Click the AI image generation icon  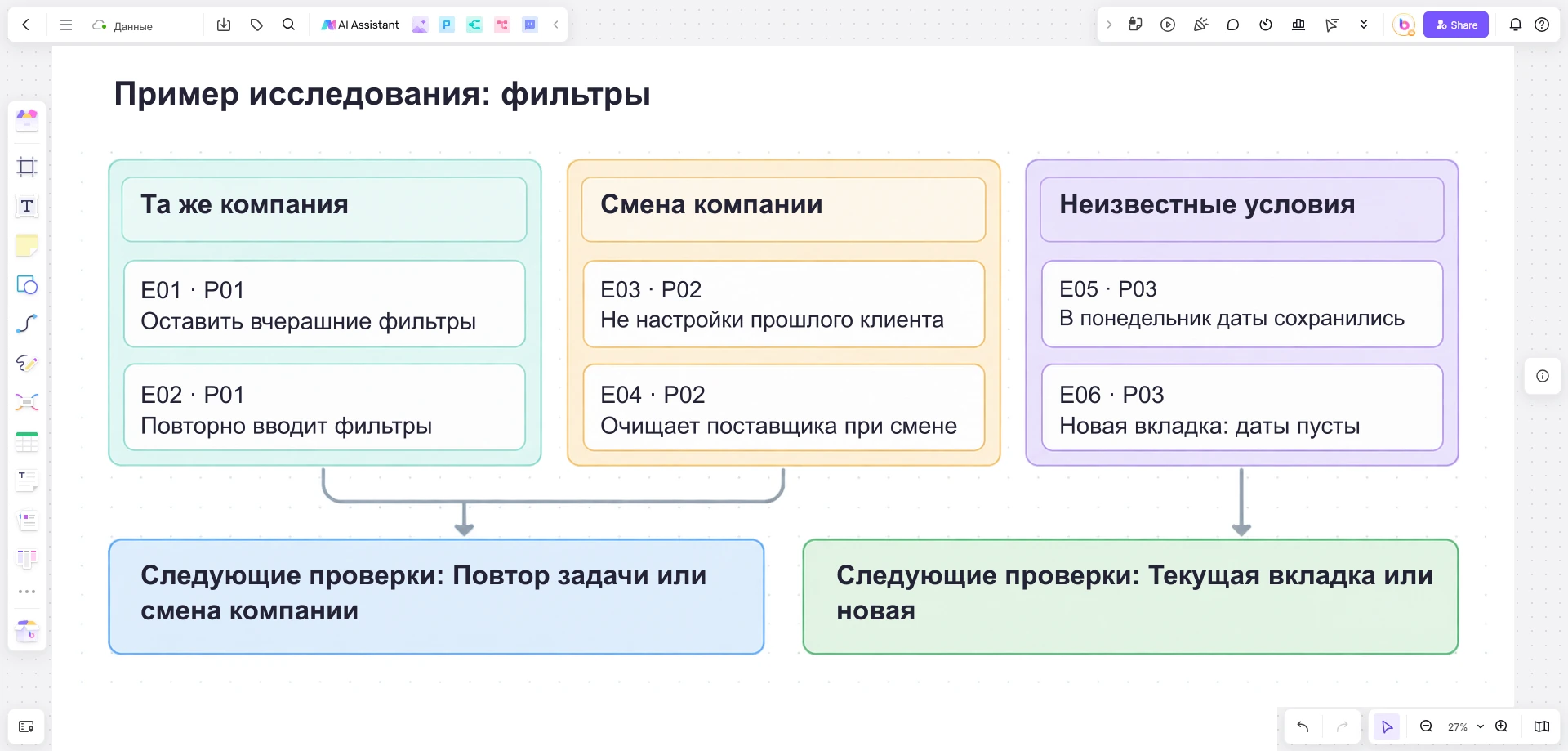(420, 25)
